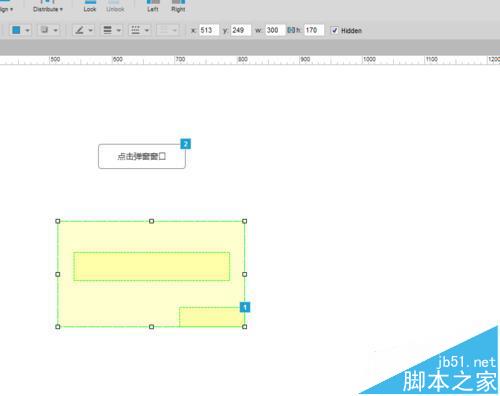Click the Right panel toggle icon
Screen dimensions: 500x396
(x=178, y=7)
